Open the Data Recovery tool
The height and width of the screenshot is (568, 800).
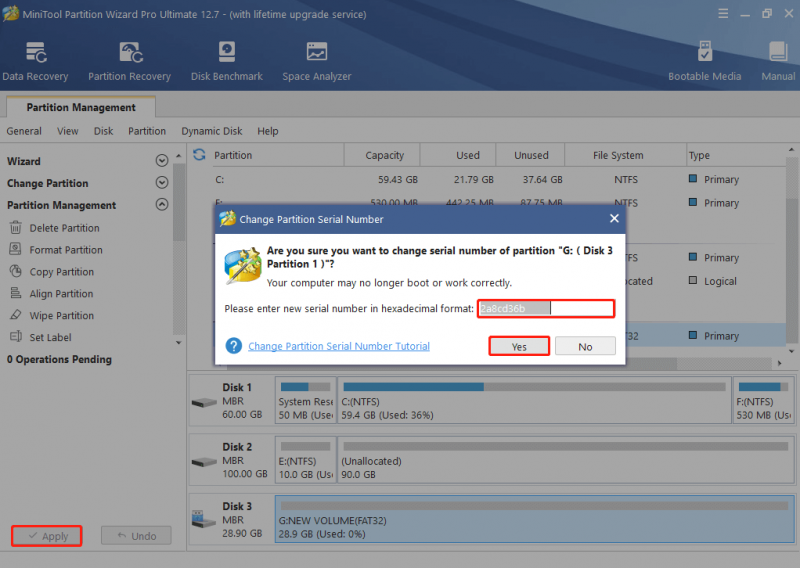(35, 61)
